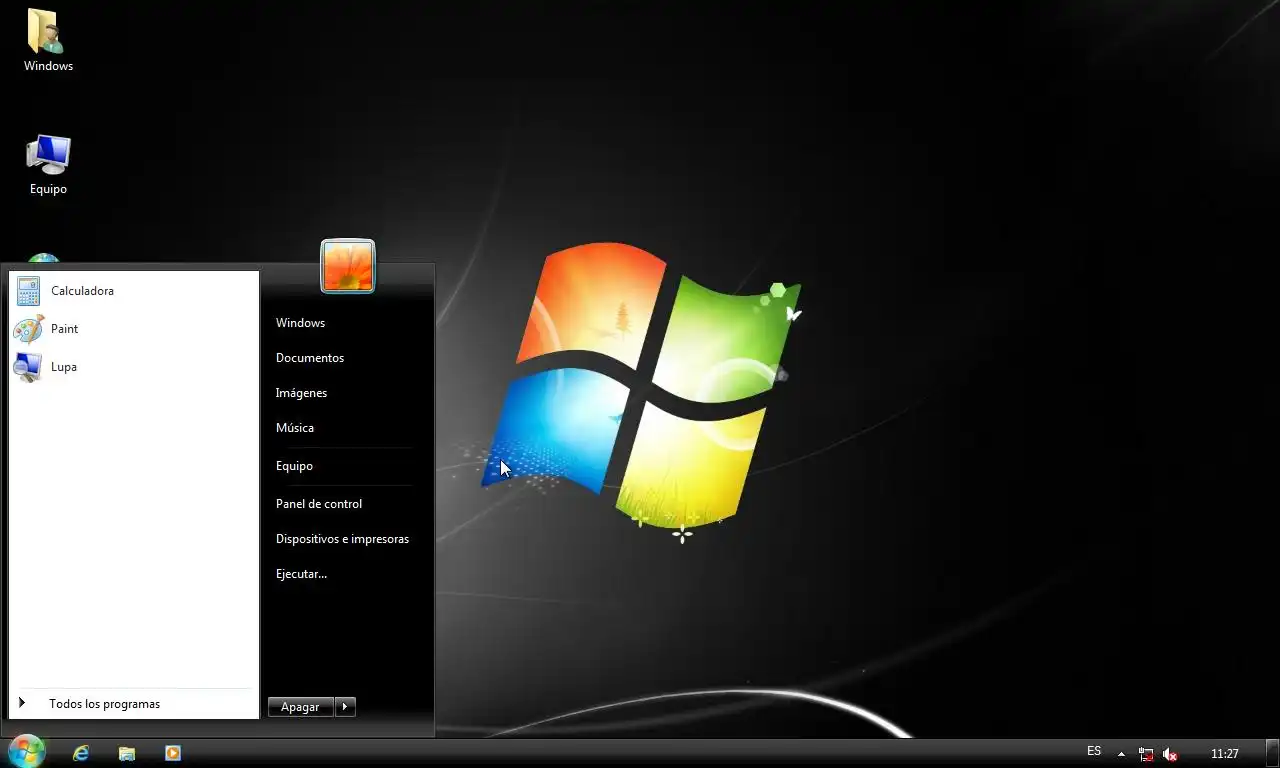This screenshot has width=1280, height=768.
Task: Open Calculadora from the Start menu
Action: point(133,291)
